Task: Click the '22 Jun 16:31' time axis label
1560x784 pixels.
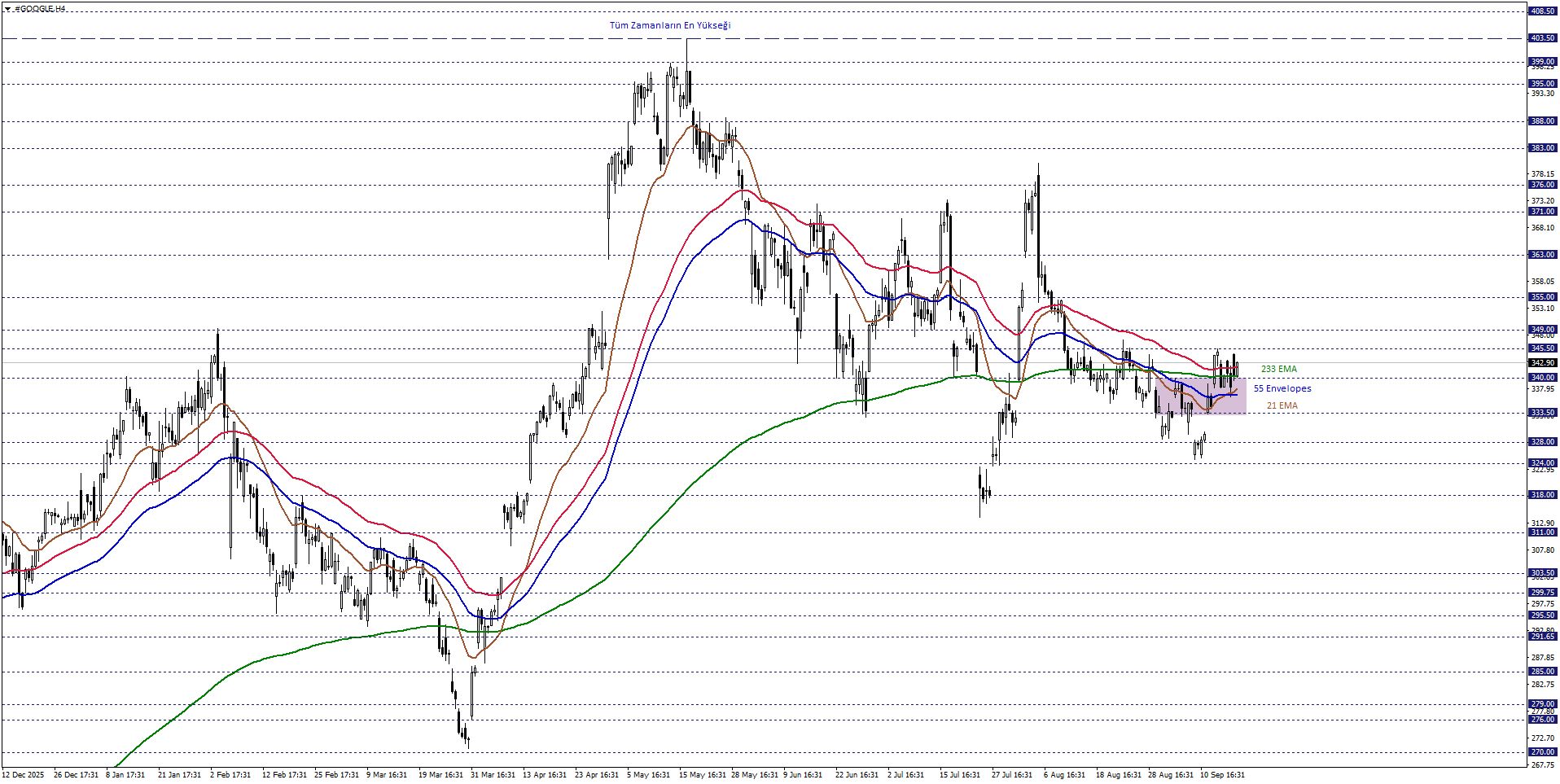Action: [x=857, y=775]
